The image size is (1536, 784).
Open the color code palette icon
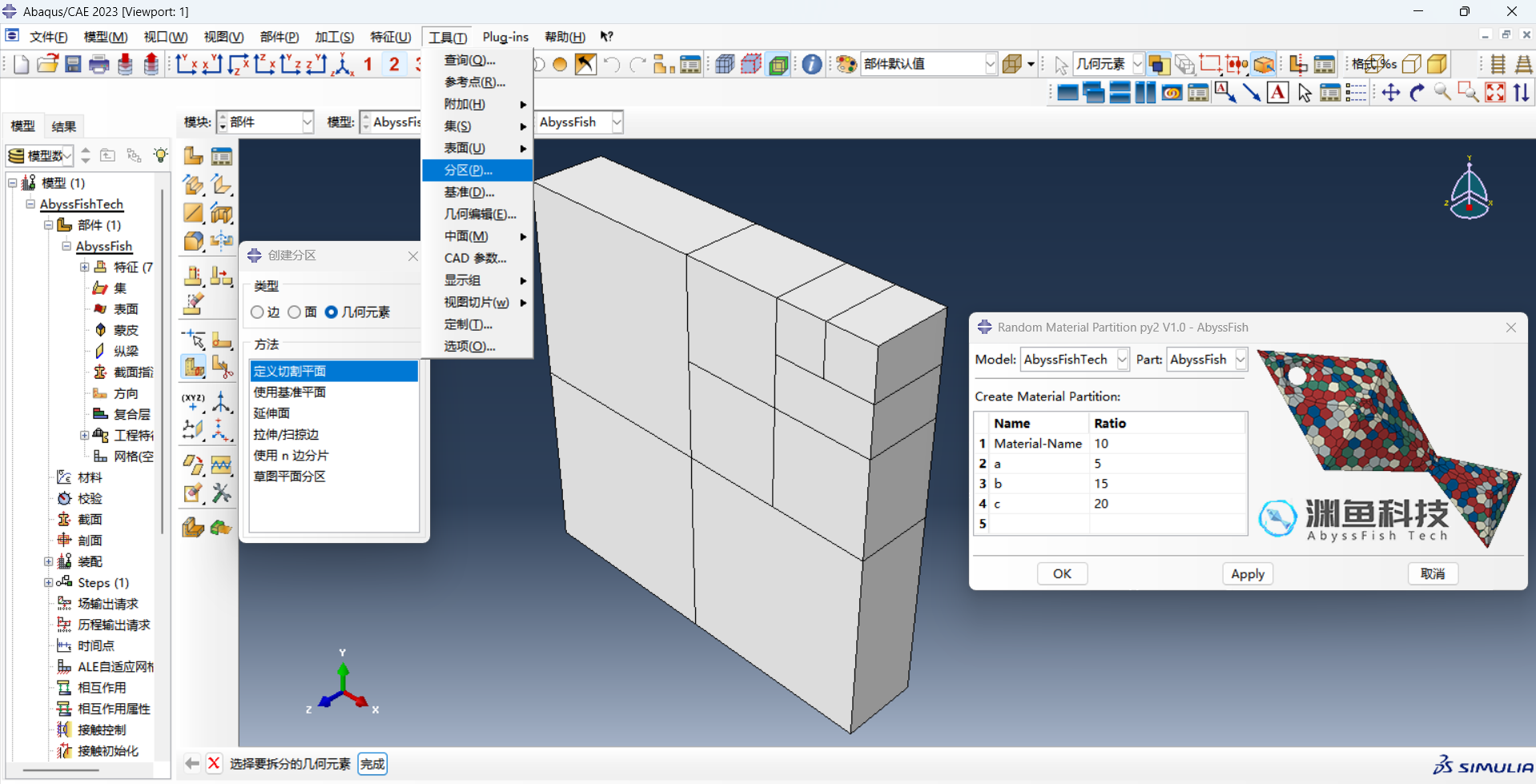846,64
